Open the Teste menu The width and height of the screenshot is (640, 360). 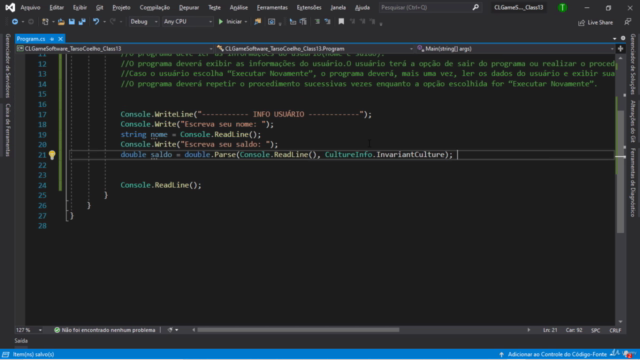point(214,7)
